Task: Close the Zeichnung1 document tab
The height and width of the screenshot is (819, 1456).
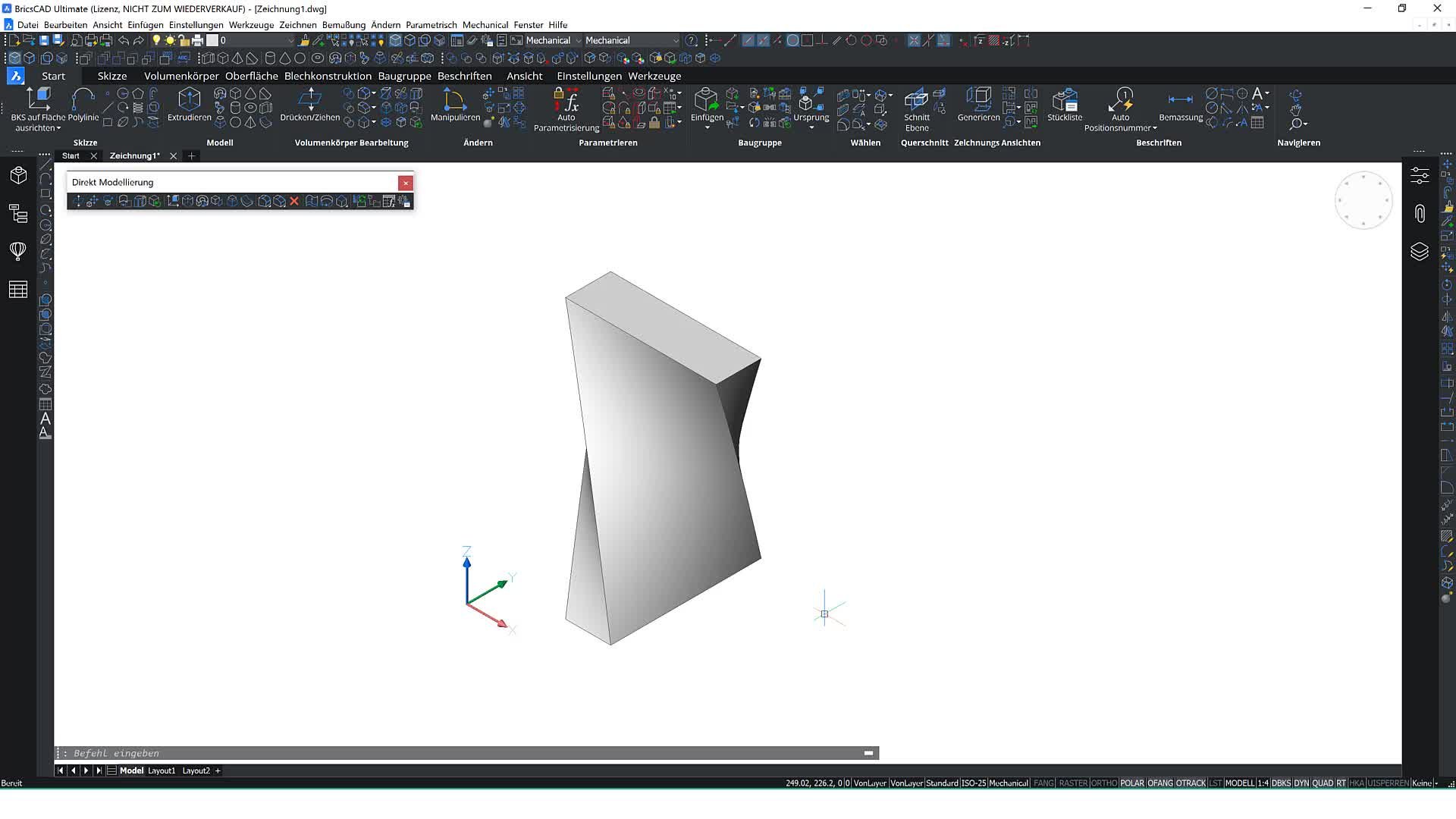Action: 173,156
